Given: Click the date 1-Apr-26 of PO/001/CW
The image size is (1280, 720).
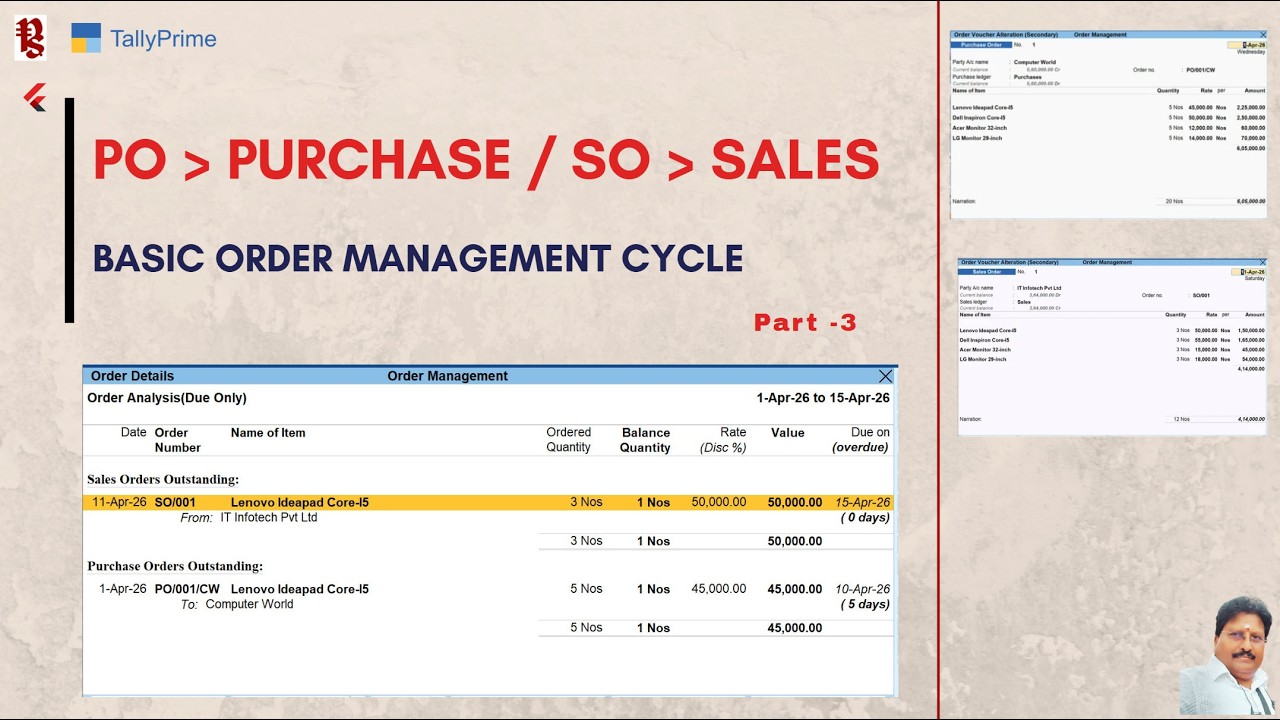Looking at the screenshot, I should click(x=123, y=589).
